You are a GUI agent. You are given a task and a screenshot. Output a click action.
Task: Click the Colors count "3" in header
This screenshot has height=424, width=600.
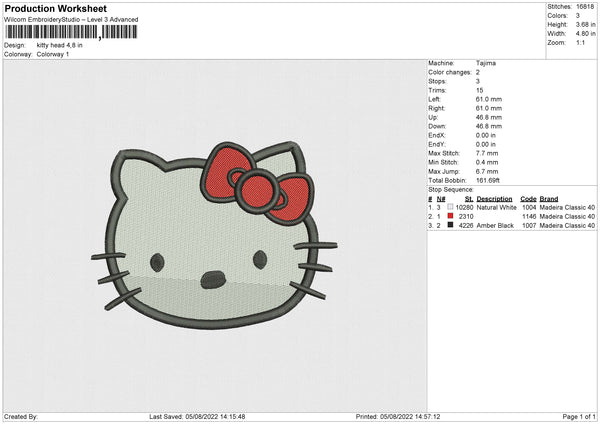click(578, 16)
